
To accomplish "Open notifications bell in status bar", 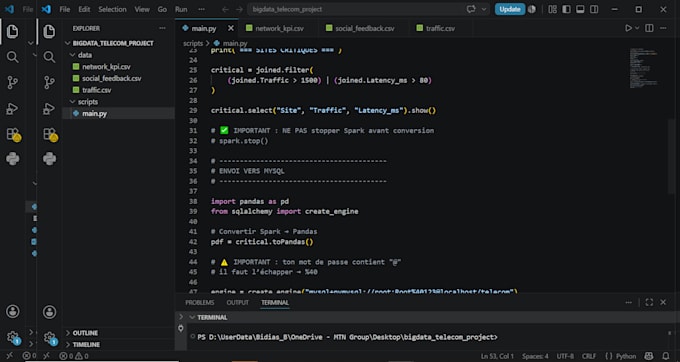I will 666,356.
